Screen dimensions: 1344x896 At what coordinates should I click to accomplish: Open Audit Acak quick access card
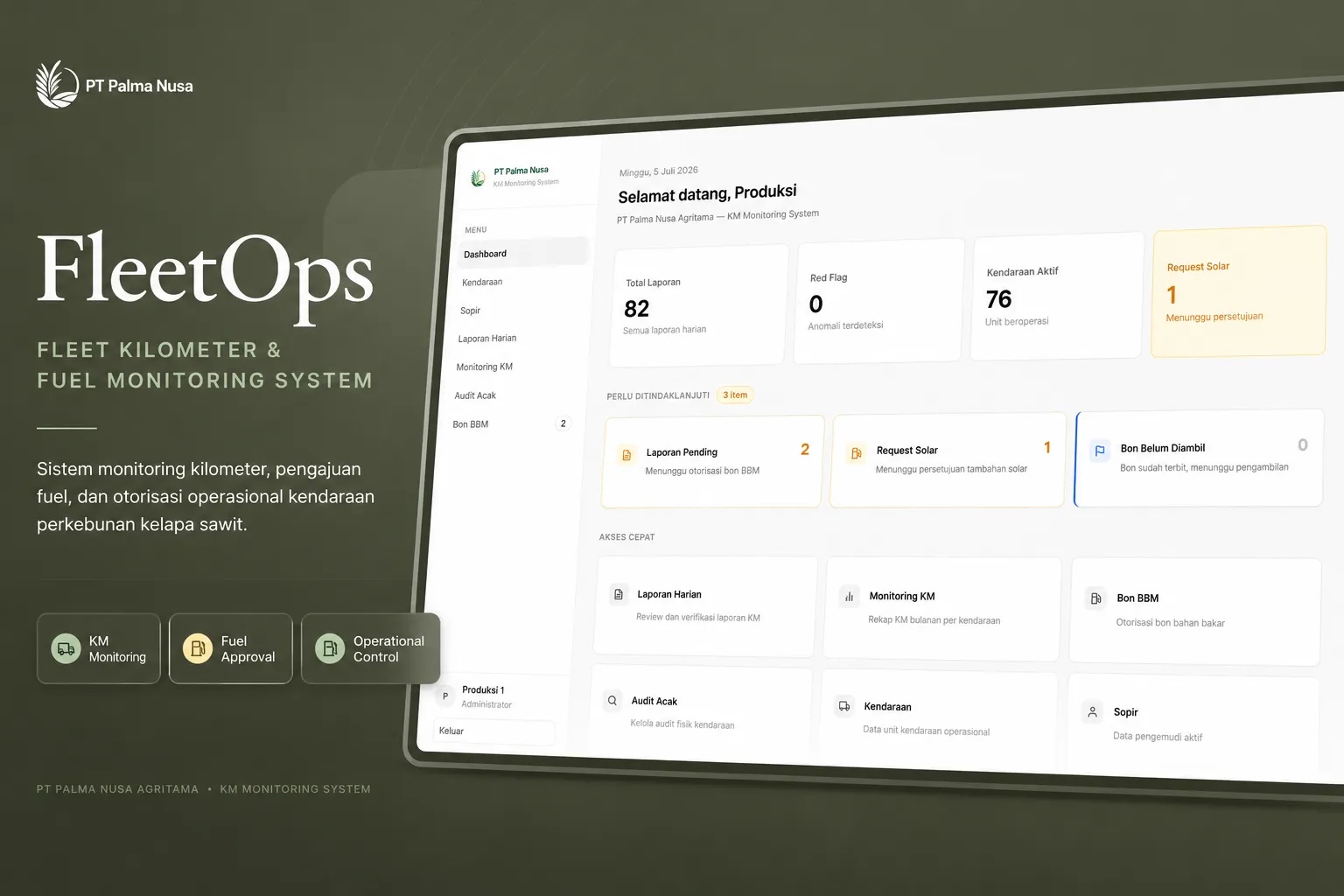point(699,710)
